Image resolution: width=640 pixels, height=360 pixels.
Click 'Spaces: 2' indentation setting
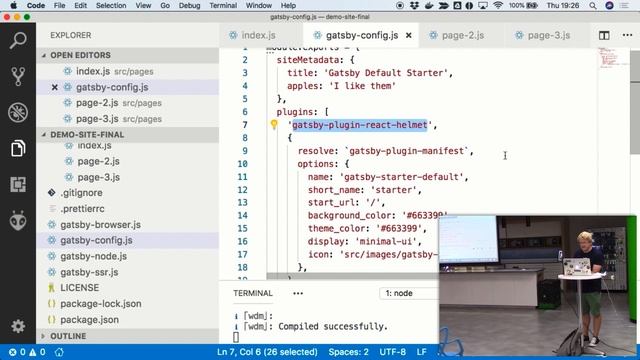point(348,352)
